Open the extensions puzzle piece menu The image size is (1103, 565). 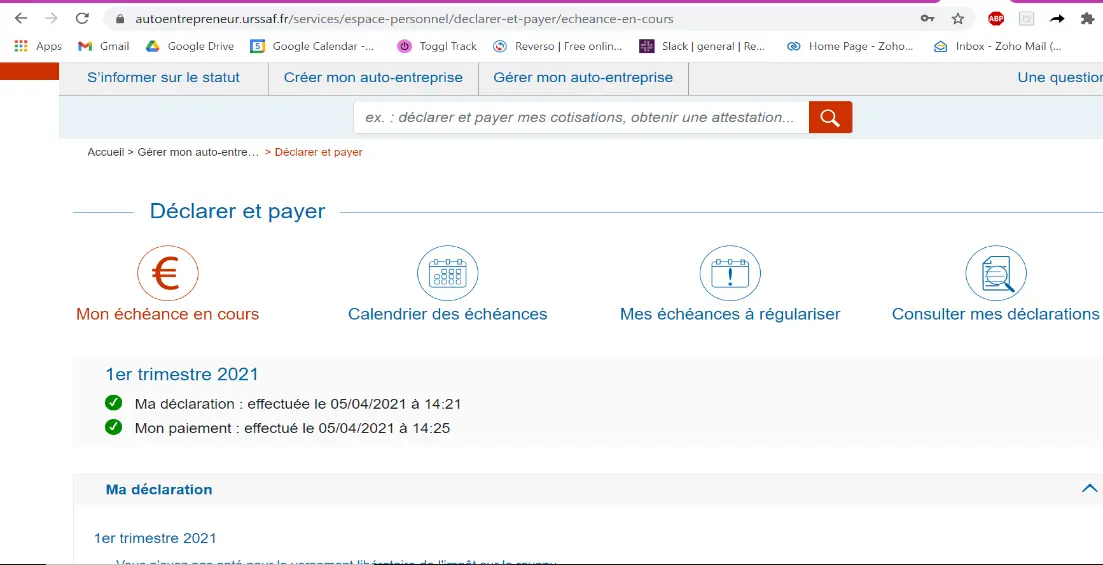pyautogui.click(x=1087, y=19)
